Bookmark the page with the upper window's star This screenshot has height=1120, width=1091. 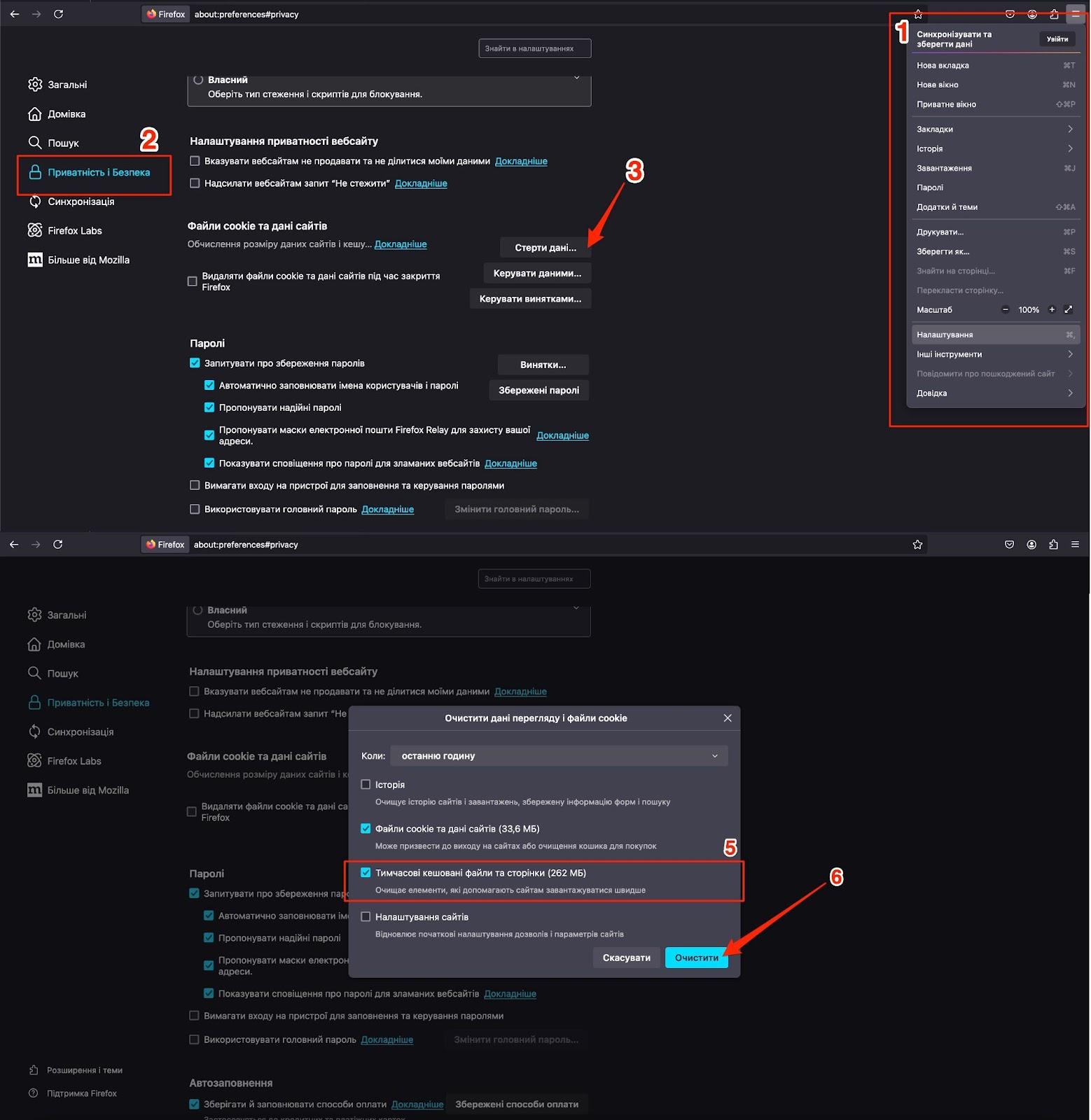coord(918,14)
